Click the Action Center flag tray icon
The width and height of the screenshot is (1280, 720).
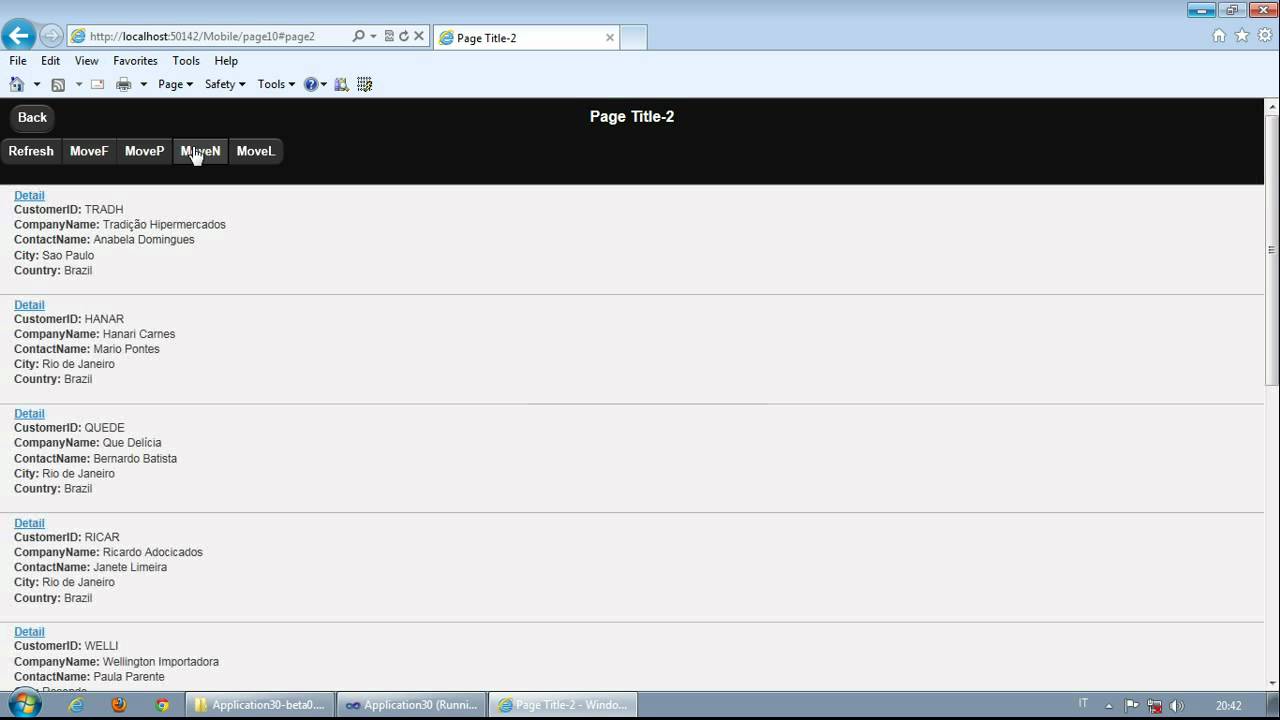(x=1132, y=705)
